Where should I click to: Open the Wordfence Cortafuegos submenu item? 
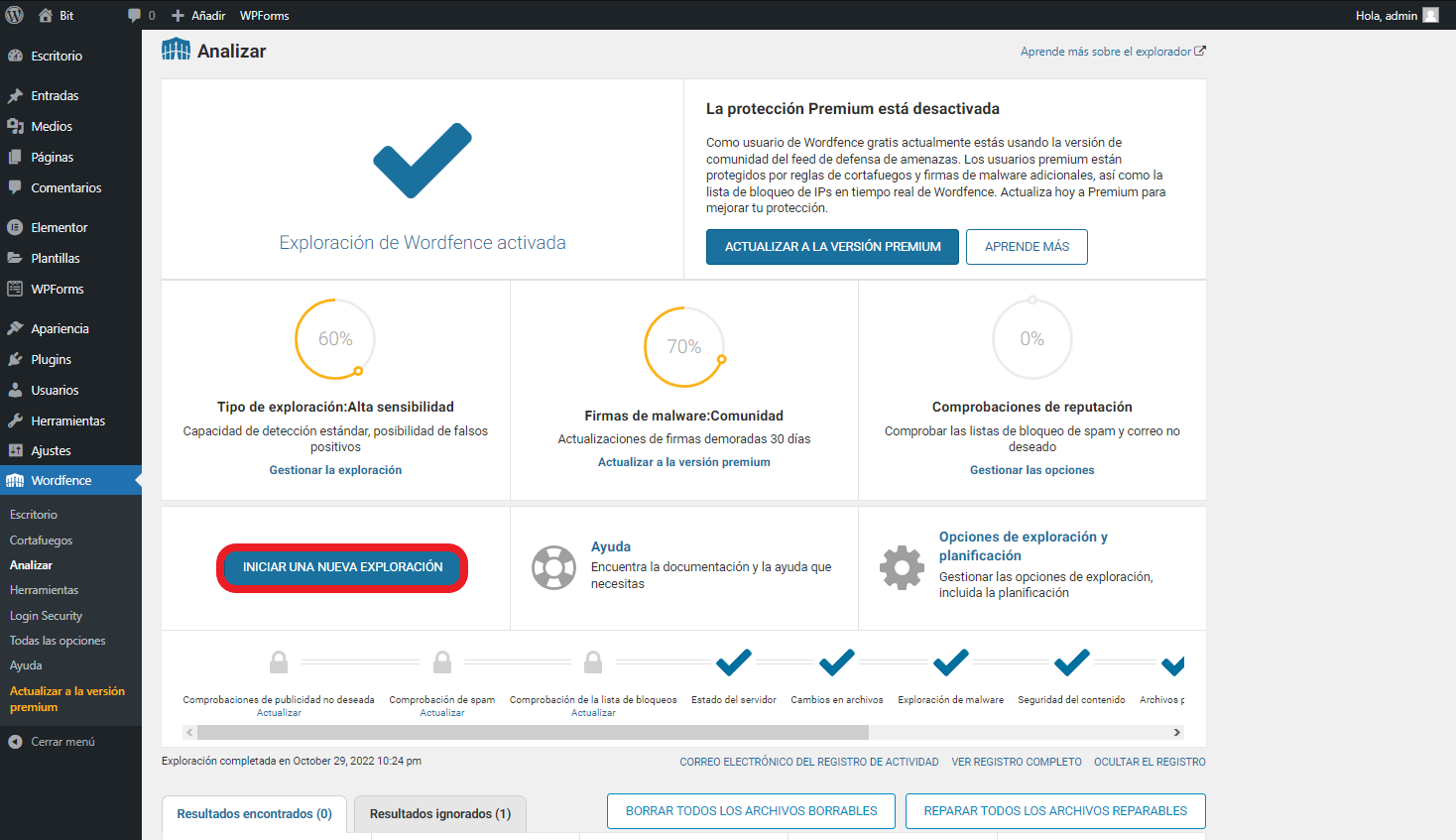[x=42, y=540]
